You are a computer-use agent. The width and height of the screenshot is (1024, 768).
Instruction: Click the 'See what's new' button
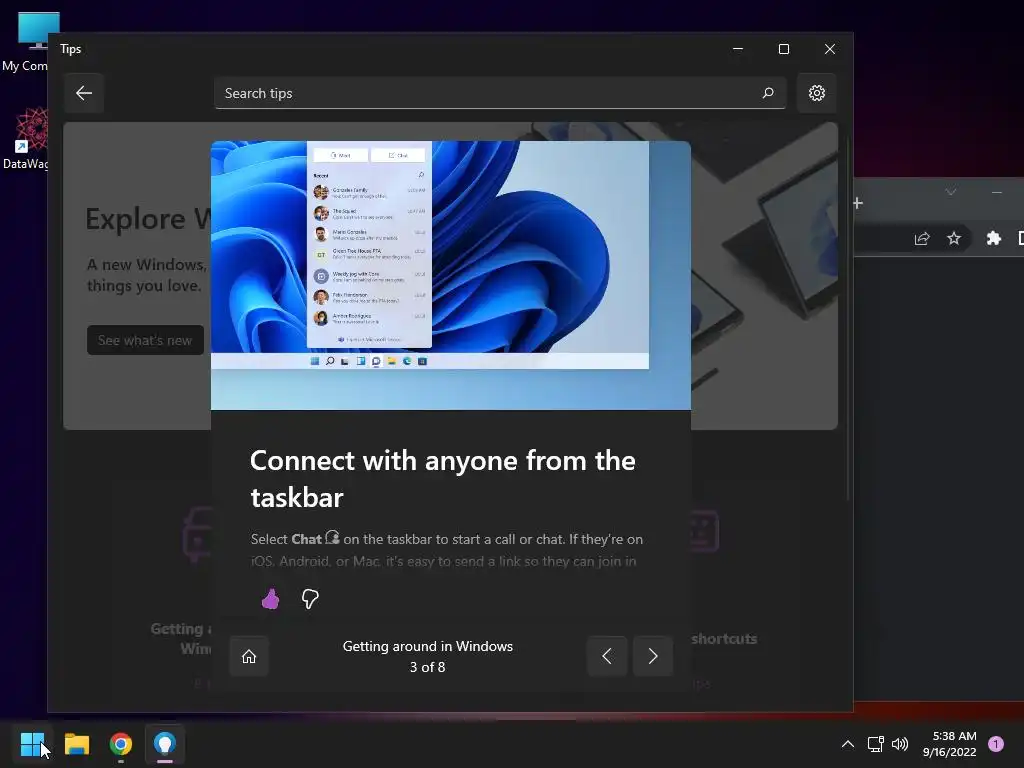145,340
